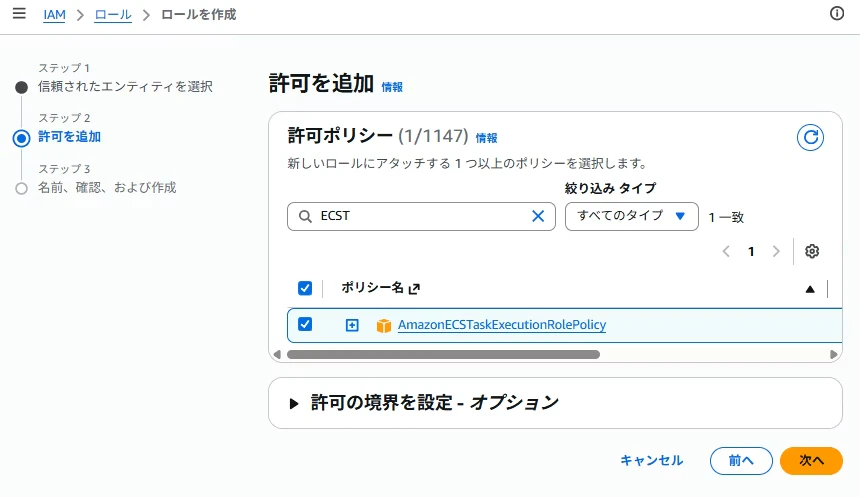Refresh the permissions policy list

(x=810, y=137)
